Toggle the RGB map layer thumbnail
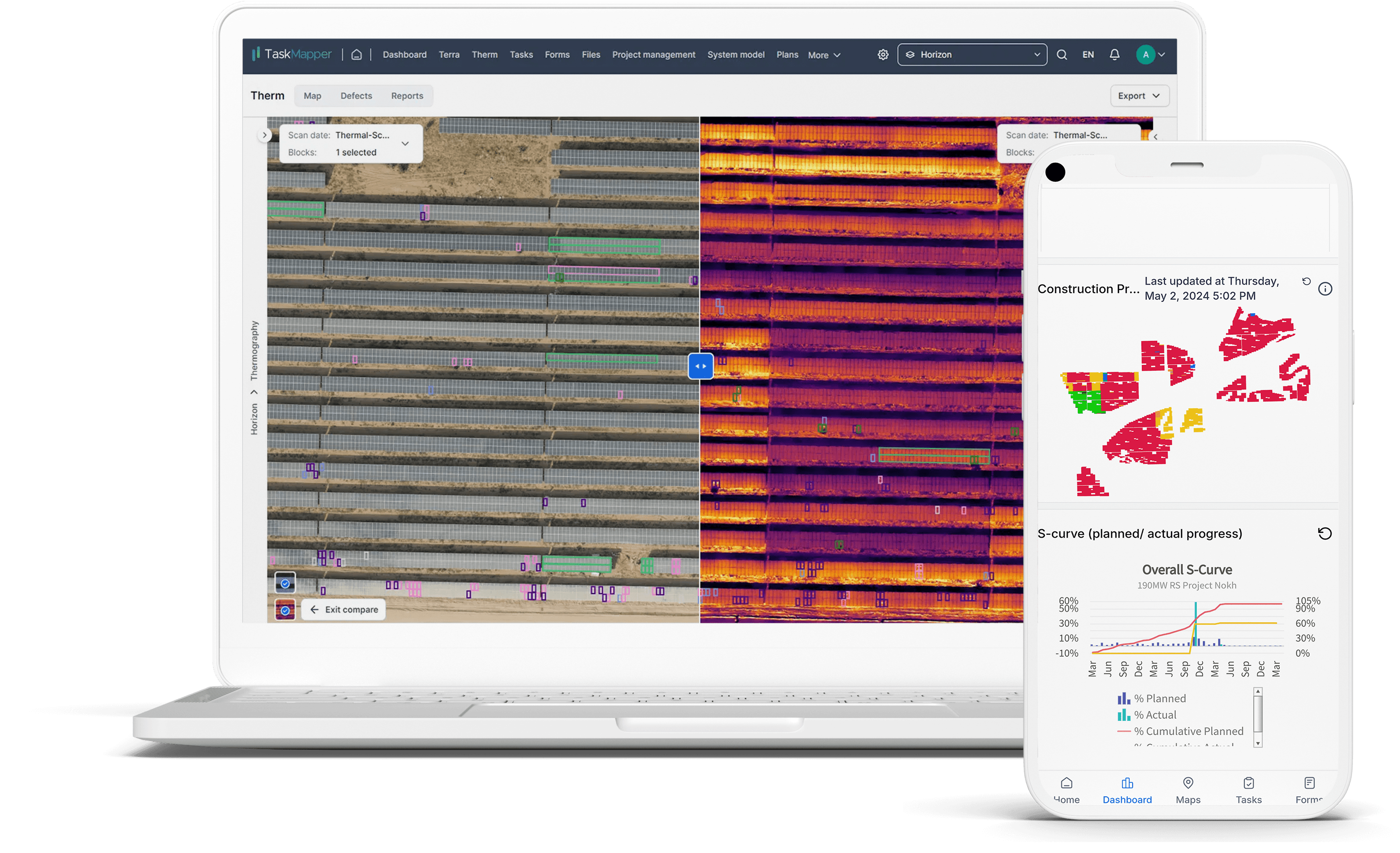1400x853 pixels. click(285, 583)
